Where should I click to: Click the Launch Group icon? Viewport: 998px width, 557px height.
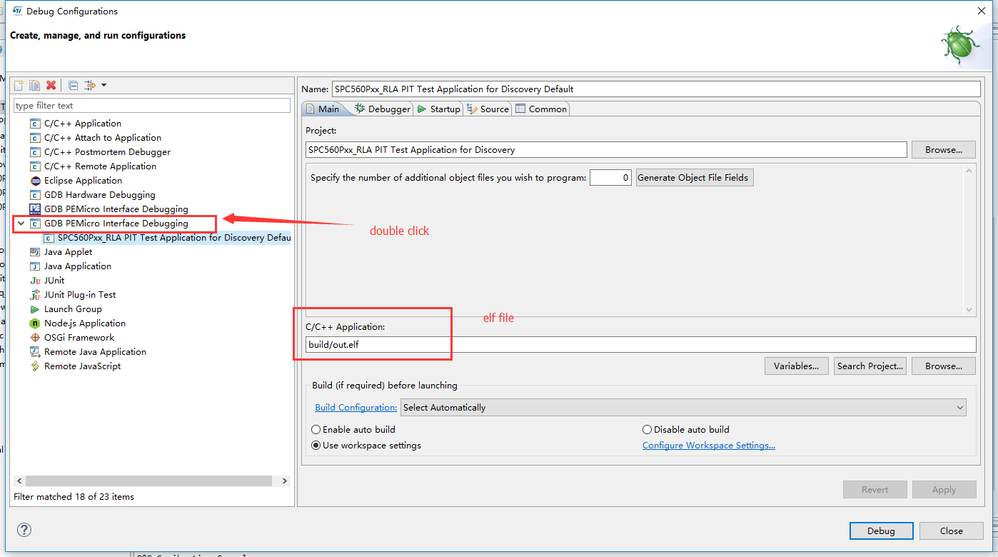(x=35, y=309)
